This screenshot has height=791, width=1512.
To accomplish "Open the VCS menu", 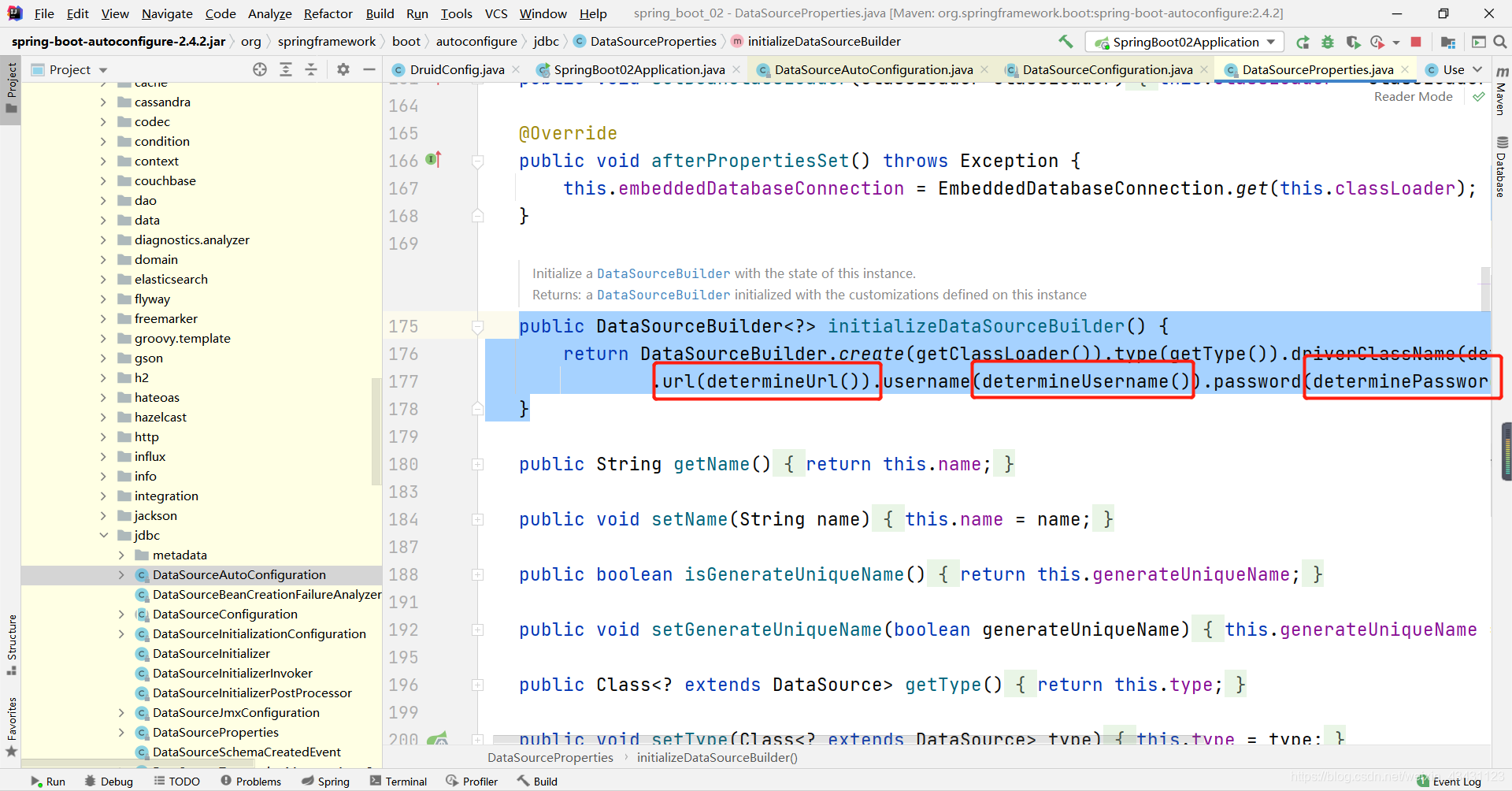I will click(x=496, y=13).
